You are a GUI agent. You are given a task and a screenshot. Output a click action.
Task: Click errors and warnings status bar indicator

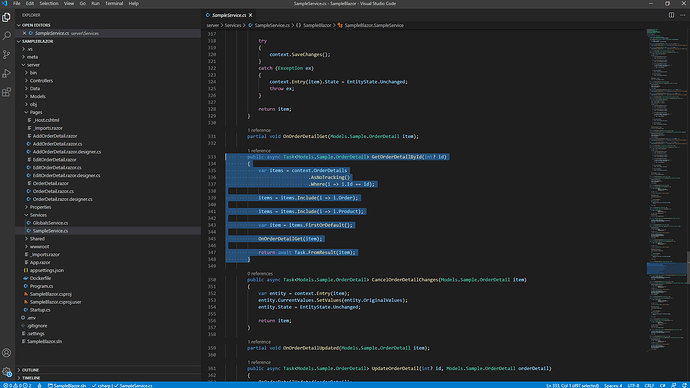pos(17,385)
